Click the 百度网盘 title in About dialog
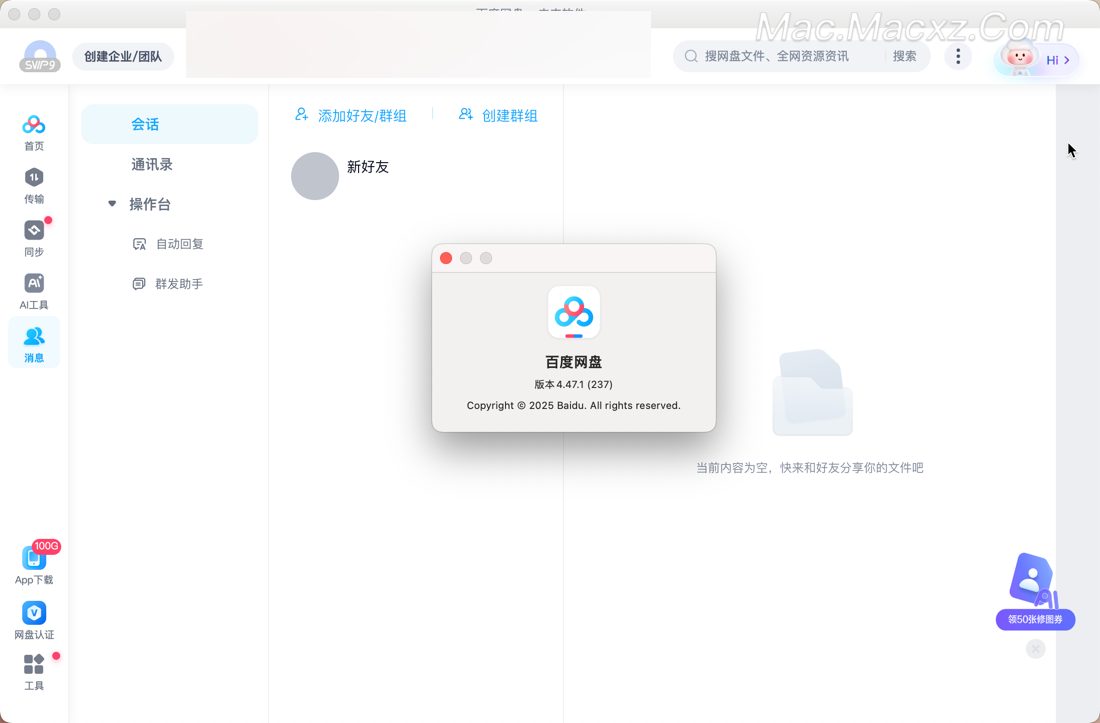The image size is (1100, 723). click(x=574, y=362)
